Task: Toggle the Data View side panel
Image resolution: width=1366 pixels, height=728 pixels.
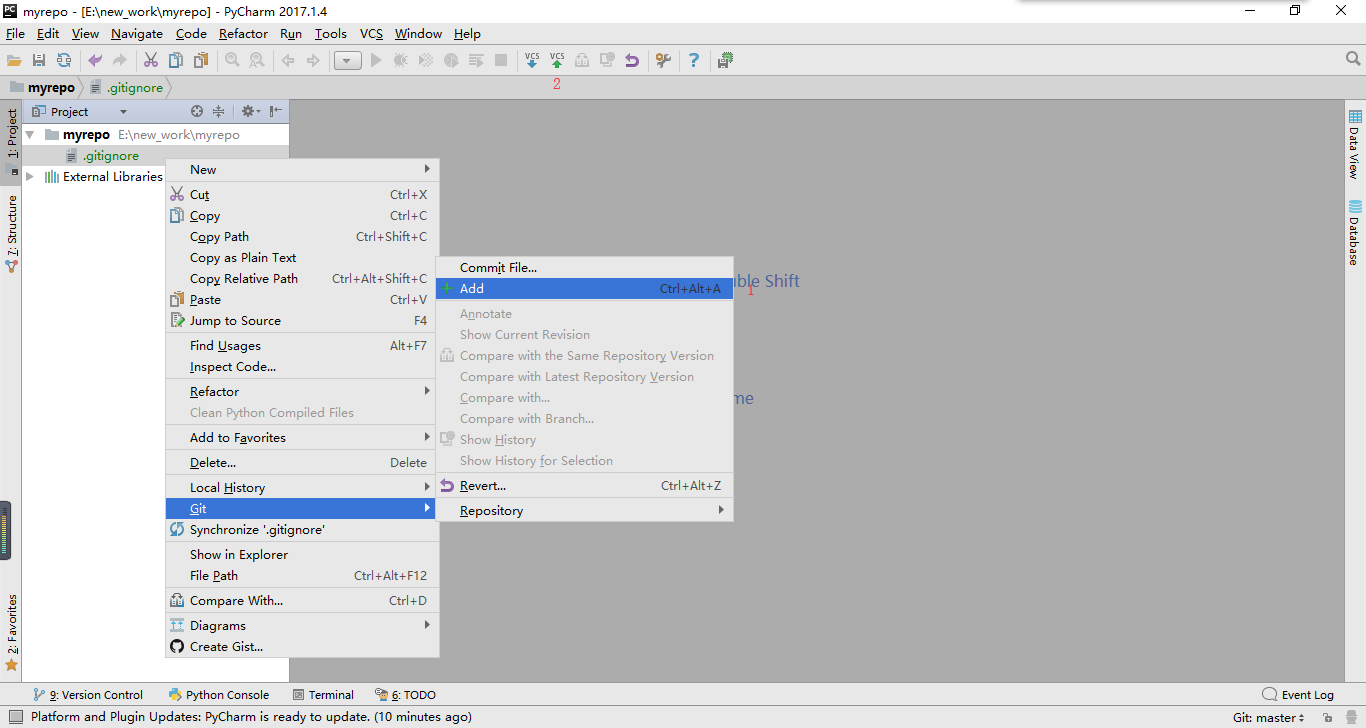Action: (x=1355, y=145)
